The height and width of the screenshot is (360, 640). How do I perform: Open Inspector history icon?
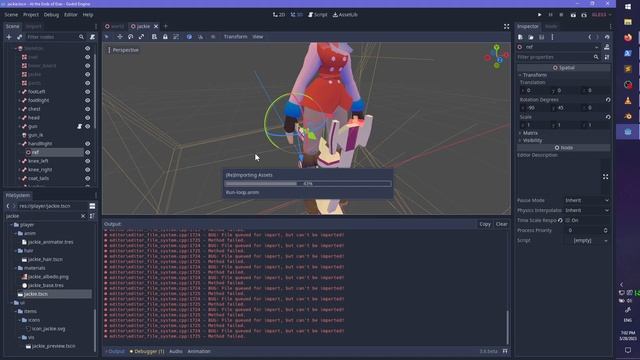(607, 37)
